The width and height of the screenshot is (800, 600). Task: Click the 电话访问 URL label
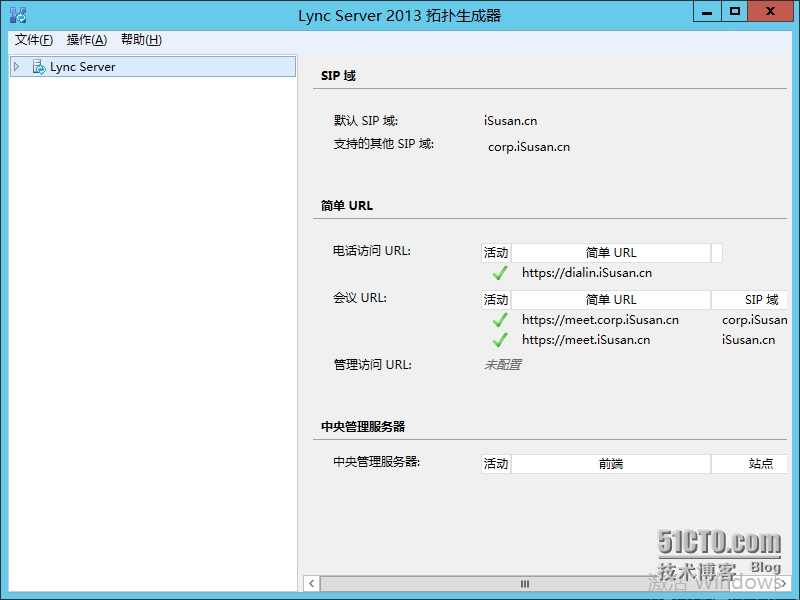pos(372,251)
